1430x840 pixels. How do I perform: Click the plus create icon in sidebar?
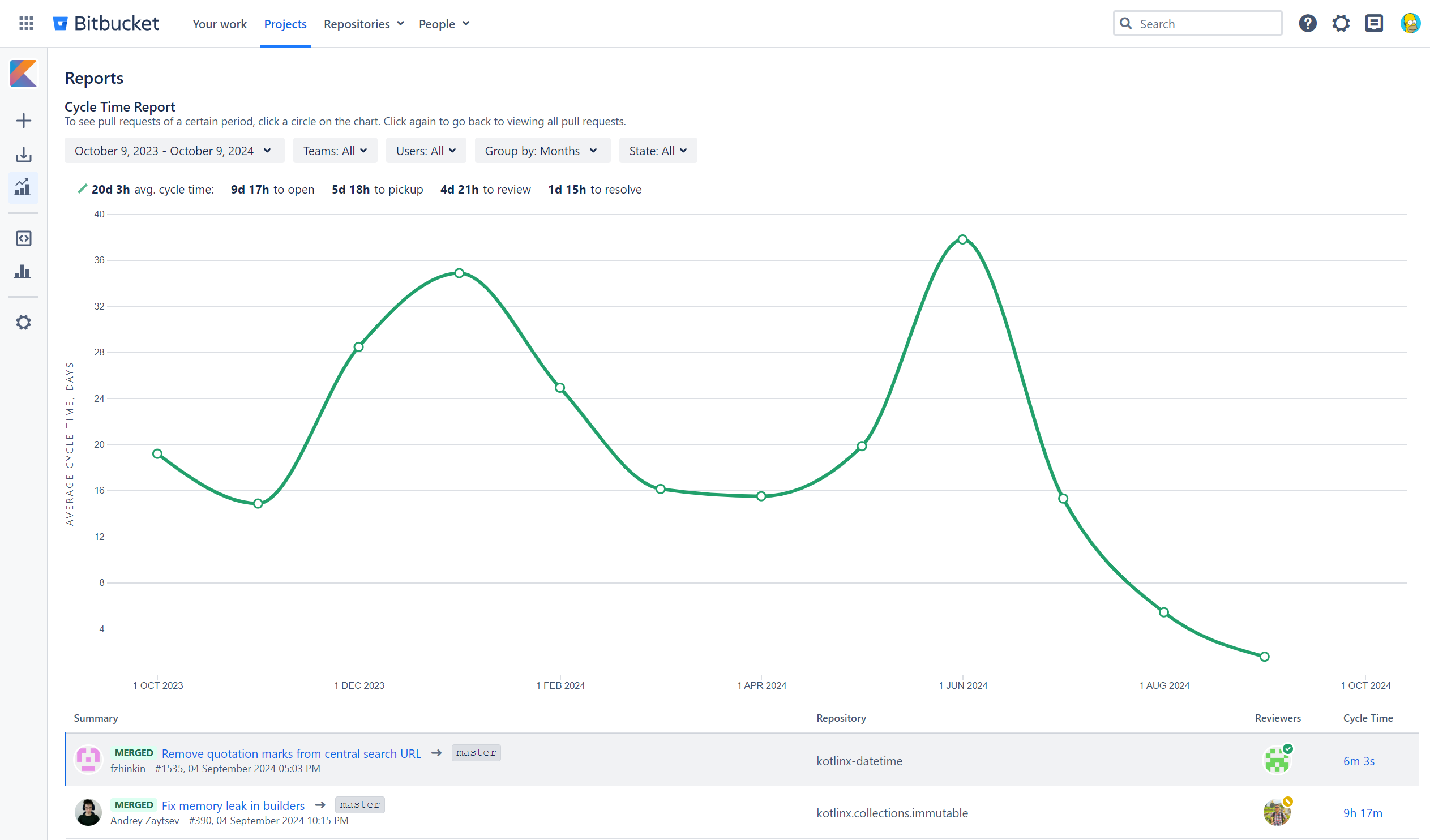(23, 121)
